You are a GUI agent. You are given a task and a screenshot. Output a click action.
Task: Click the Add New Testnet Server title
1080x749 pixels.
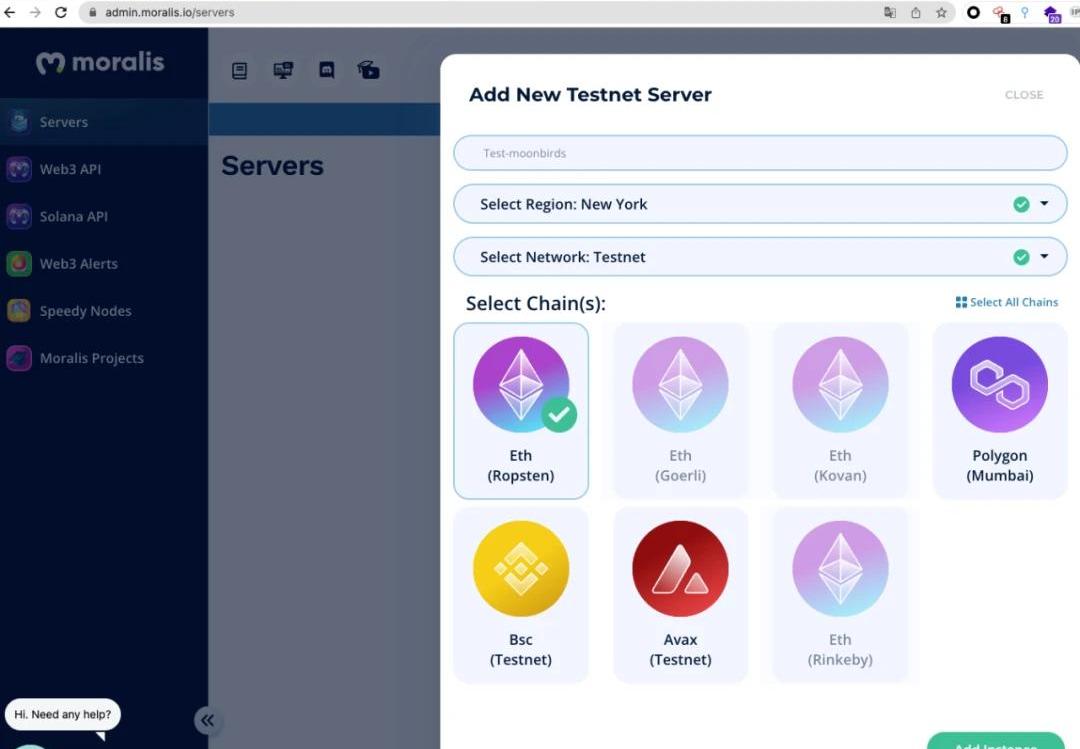590,94
